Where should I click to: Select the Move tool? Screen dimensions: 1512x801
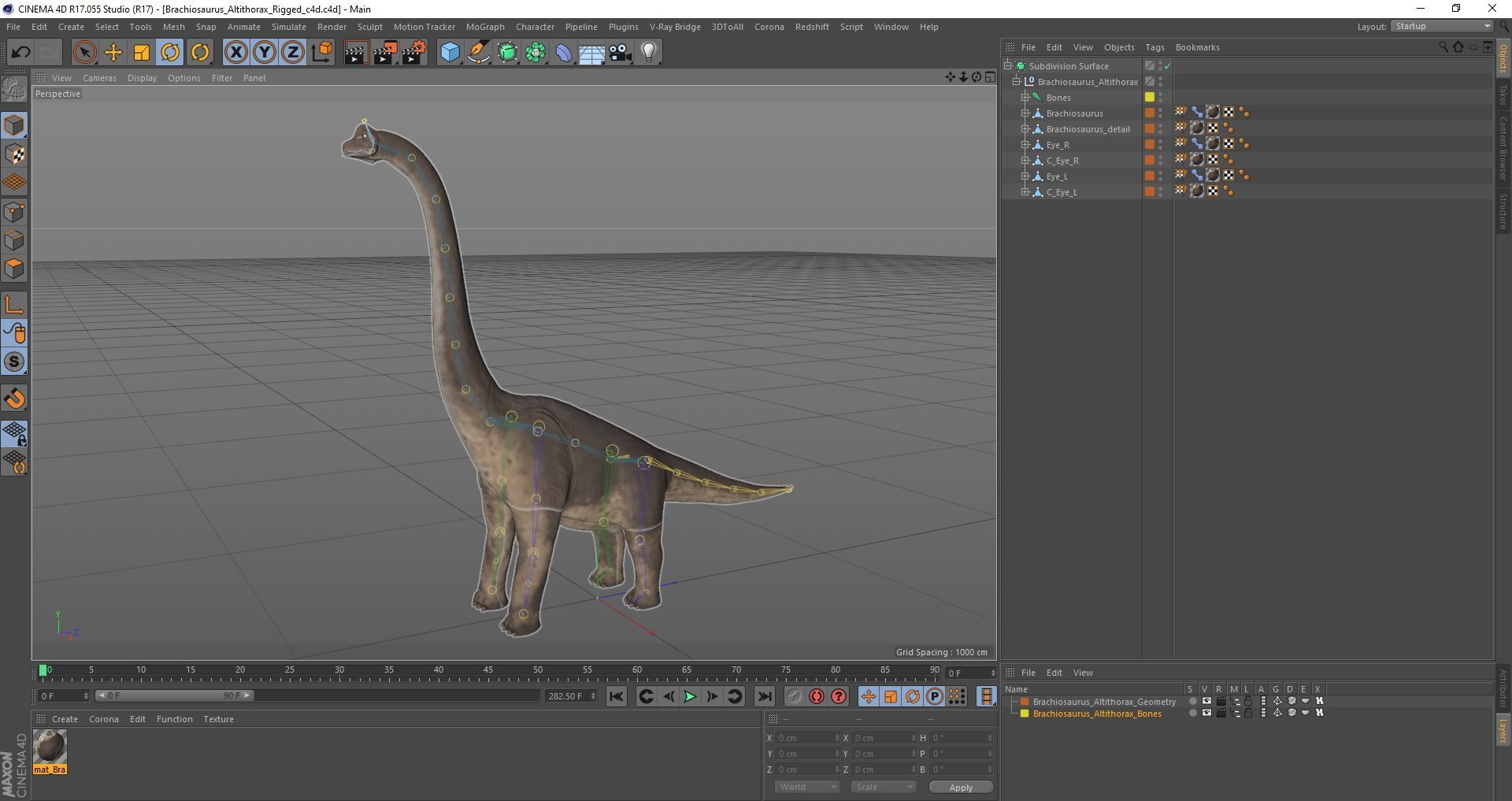[113, 53]
